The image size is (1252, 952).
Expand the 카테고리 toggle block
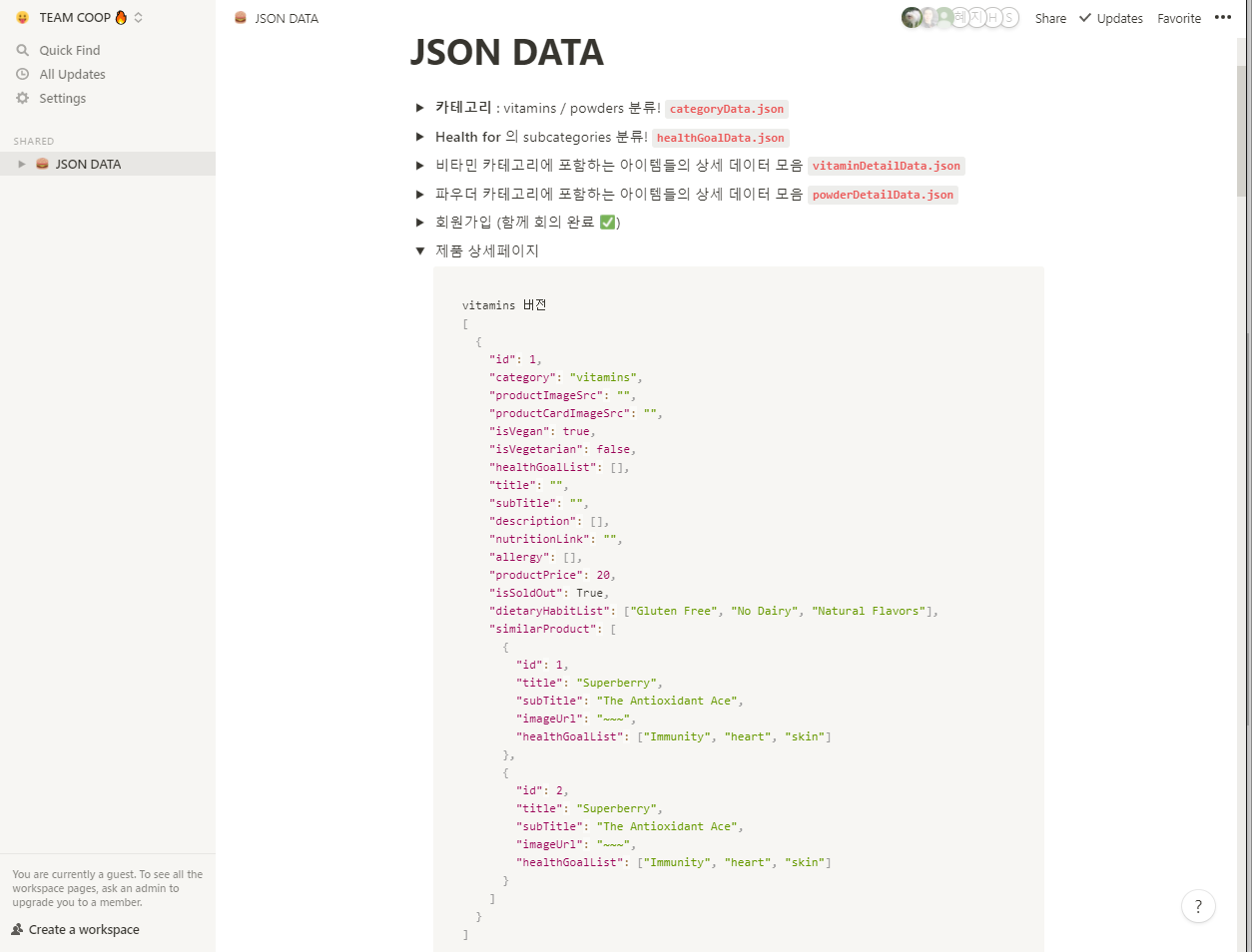(x=420, y=108)
